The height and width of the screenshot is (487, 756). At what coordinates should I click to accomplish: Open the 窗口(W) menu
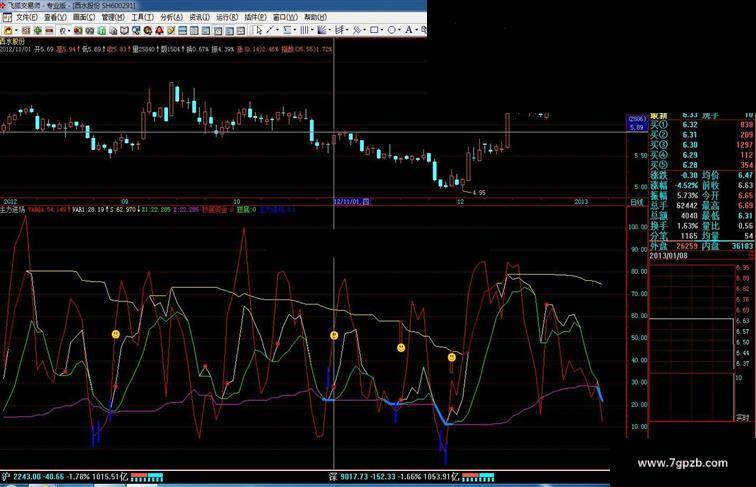click(x=285, y=17)
